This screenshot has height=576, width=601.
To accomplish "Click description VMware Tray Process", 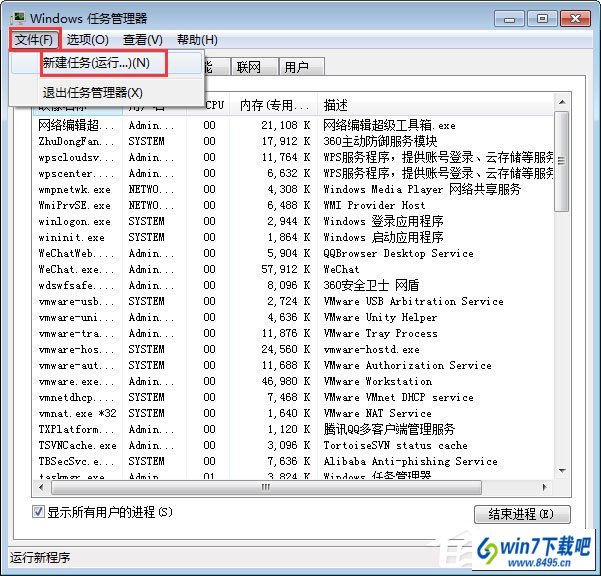I will click(380, 333).
